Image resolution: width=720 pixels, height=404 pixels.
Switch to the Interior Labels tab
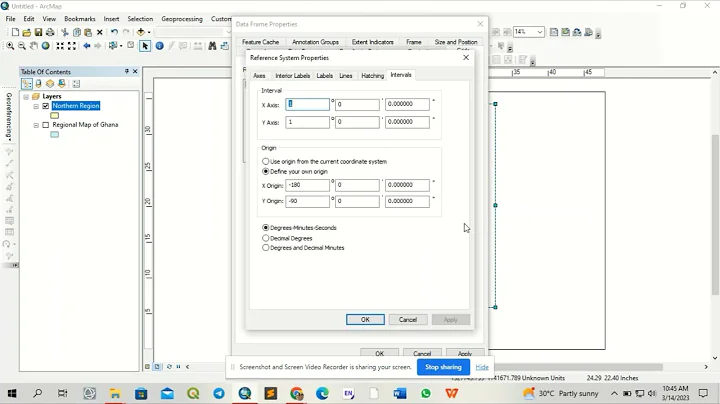(292, 75)
